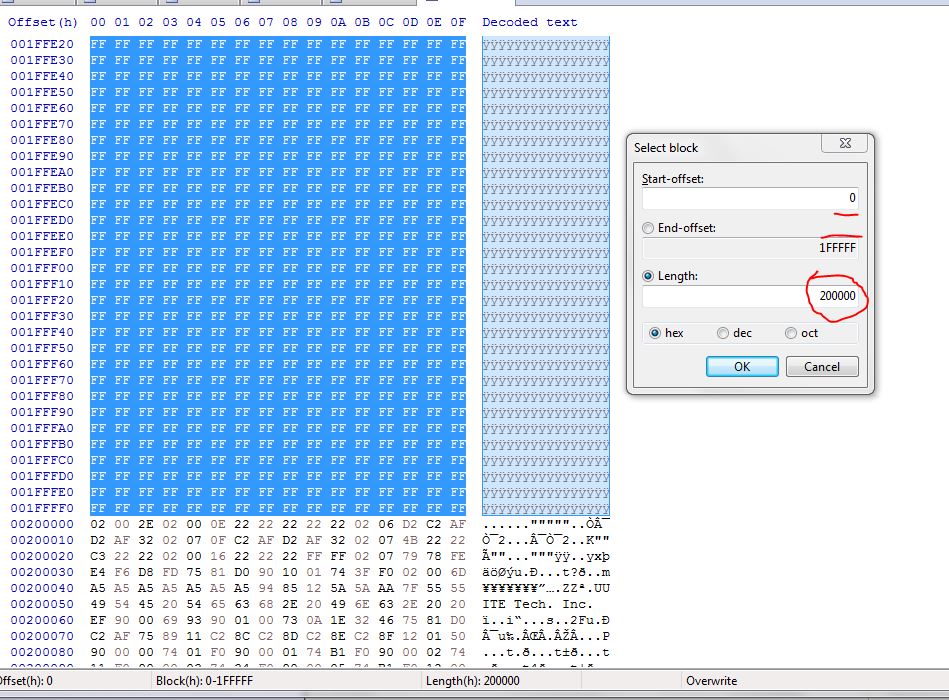Close the Select block dialog

[845, 143]
